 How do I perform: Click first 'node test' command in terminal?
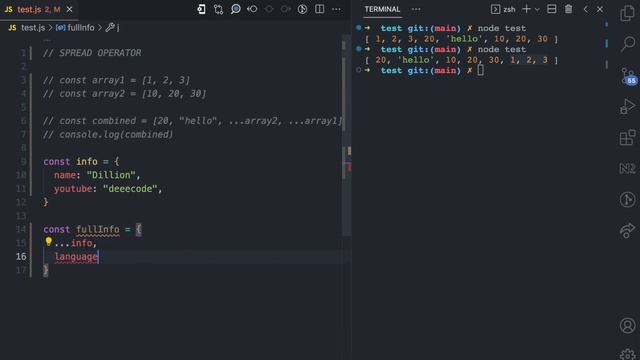click(502, 28)
